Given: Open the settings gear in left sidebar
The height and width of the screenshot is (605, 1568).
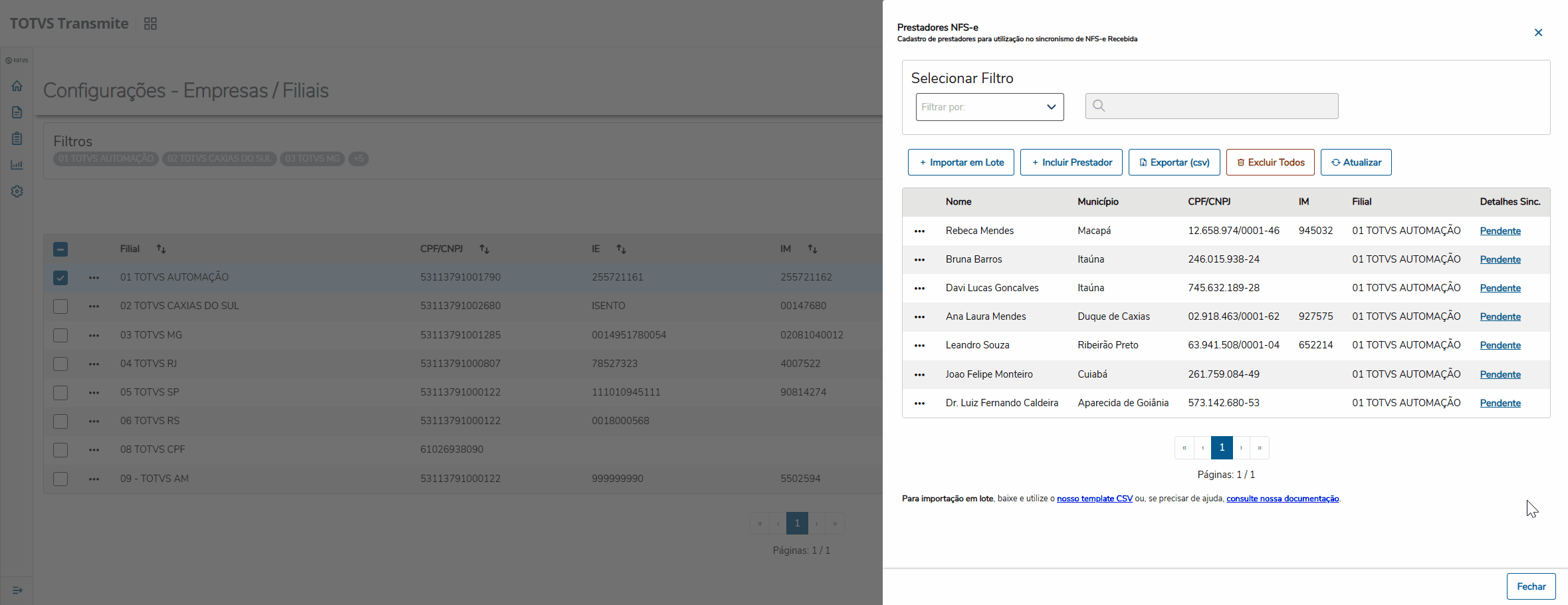Looking at the screenshot, I should [x=17, y=191].
